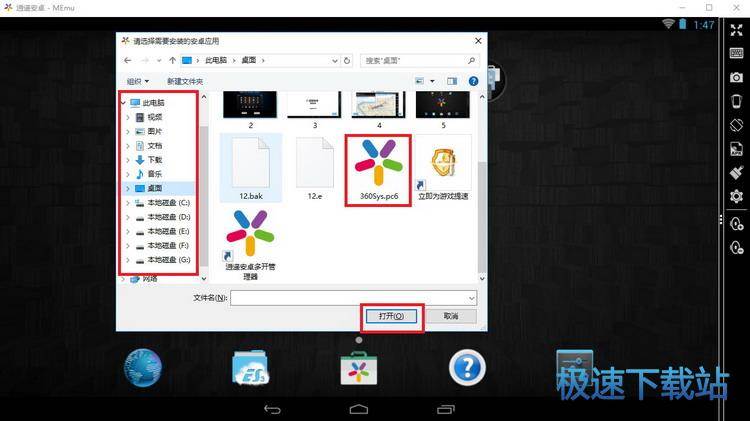Select 立即为游戏提速 shortcut

tap(443, 168)
